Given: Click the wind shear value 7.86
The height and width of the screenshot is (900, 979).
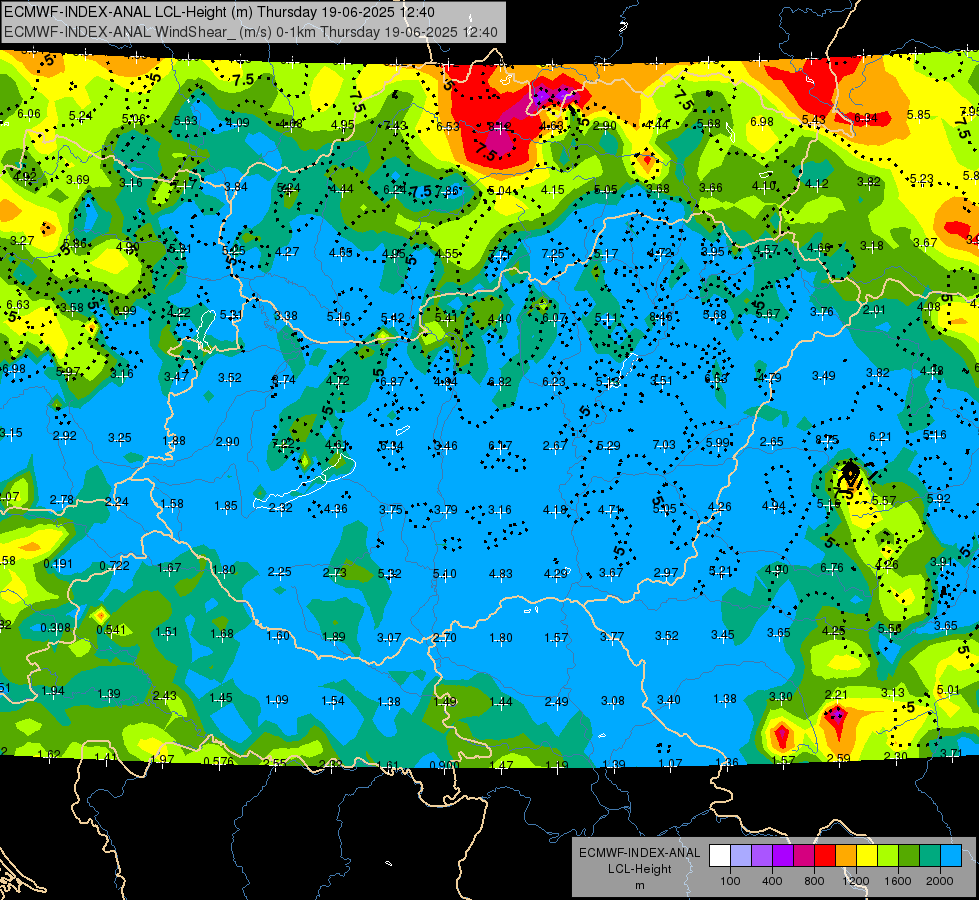Looking at the screenshot, I should (x=446, y=191).
